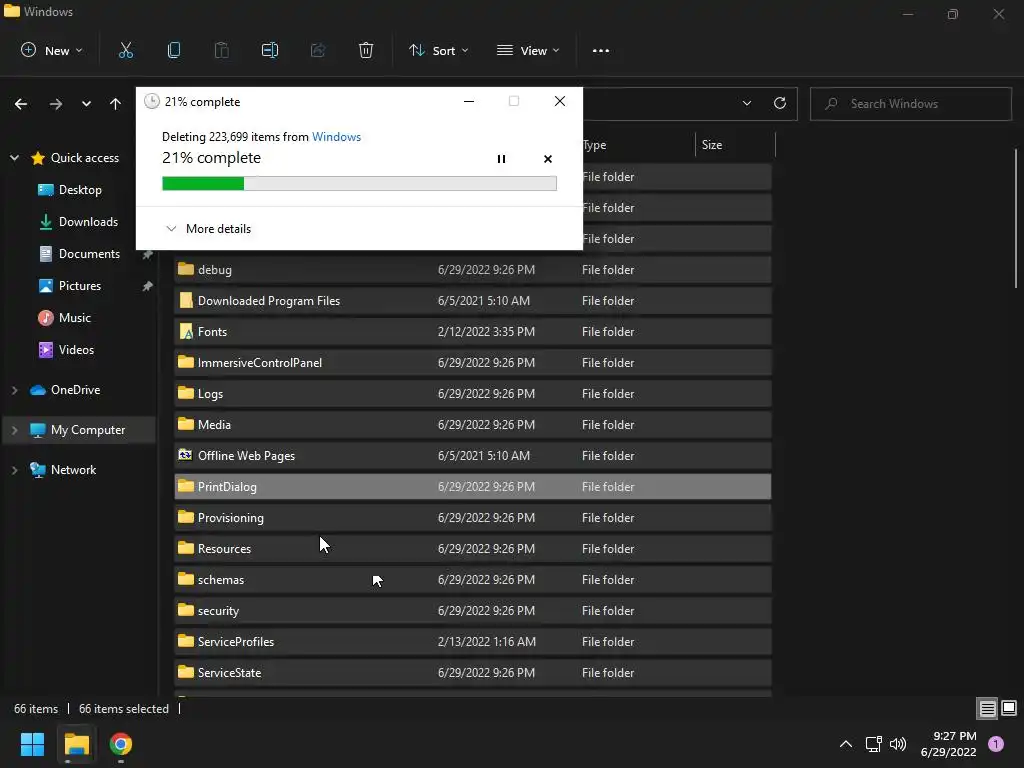Select the ServiceProfiles folder
This screenshot has width=1024, height=768.
tap(473, 642)
